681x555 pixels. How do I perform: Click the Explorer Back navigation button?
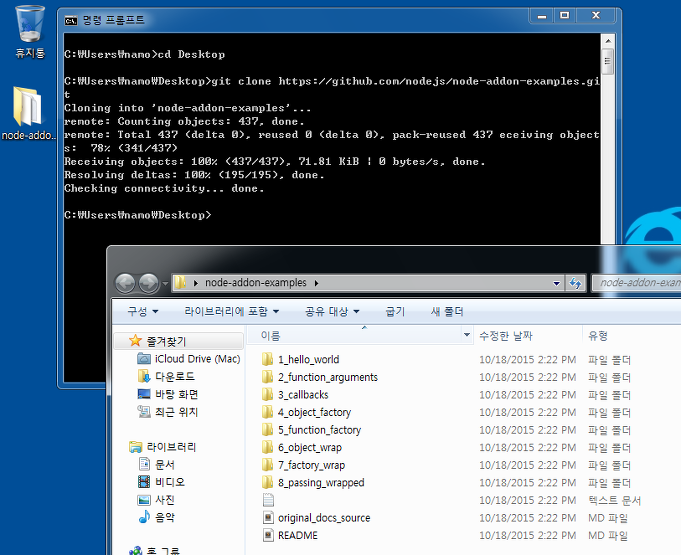tap(125, 283)
